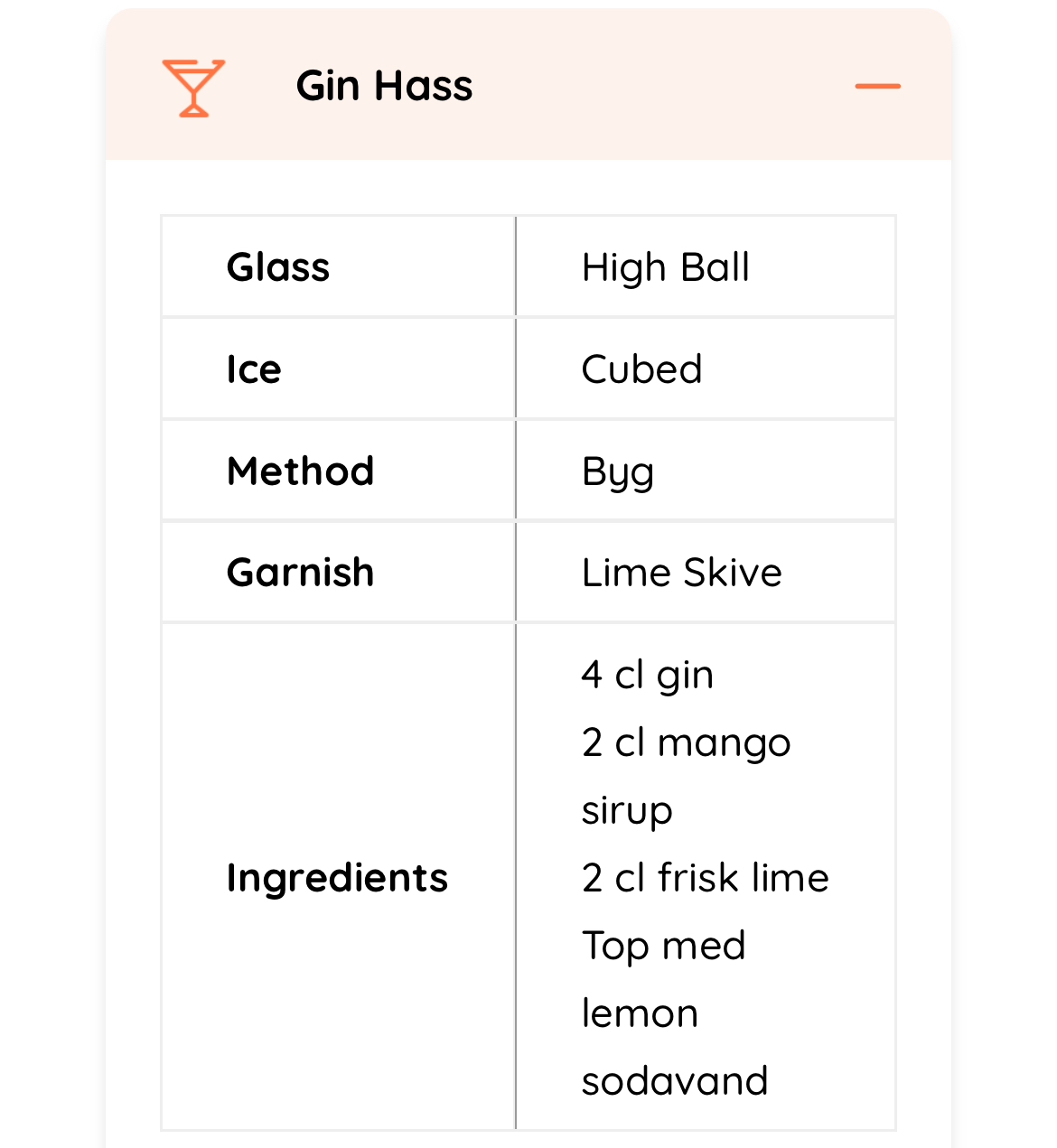Click the Byg method value
The image size is (1057, 1148).
point(618,472)
